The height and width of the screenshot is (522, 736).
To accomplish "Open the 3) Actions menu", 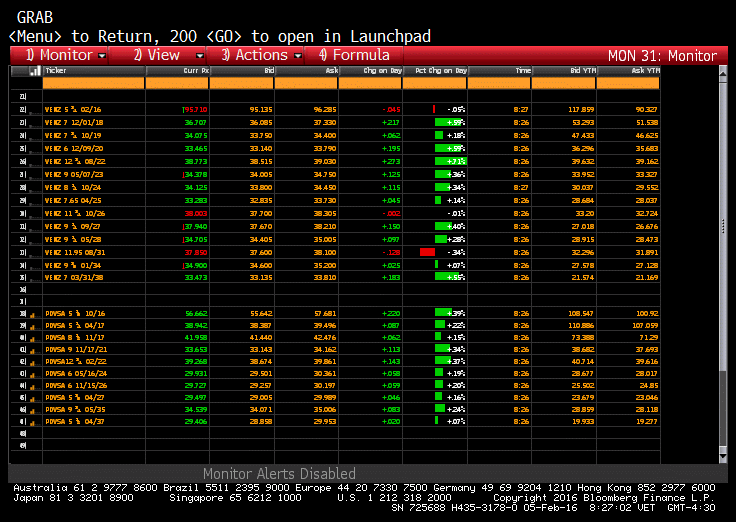I will 255,55.
